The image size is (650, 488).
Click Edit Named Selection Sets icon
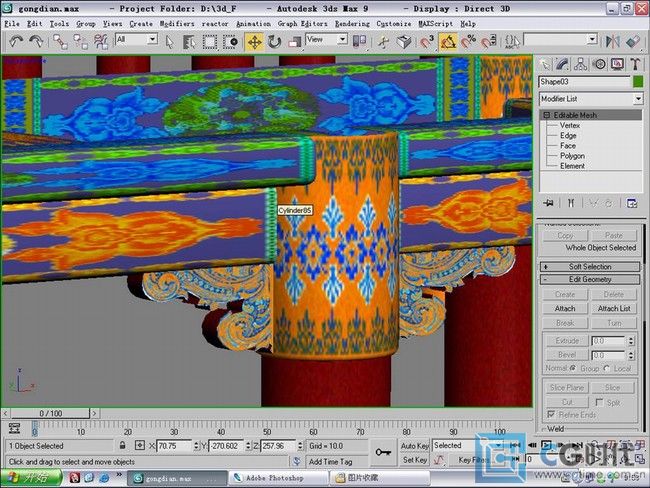pyautogui.click(x=512, y=42)
